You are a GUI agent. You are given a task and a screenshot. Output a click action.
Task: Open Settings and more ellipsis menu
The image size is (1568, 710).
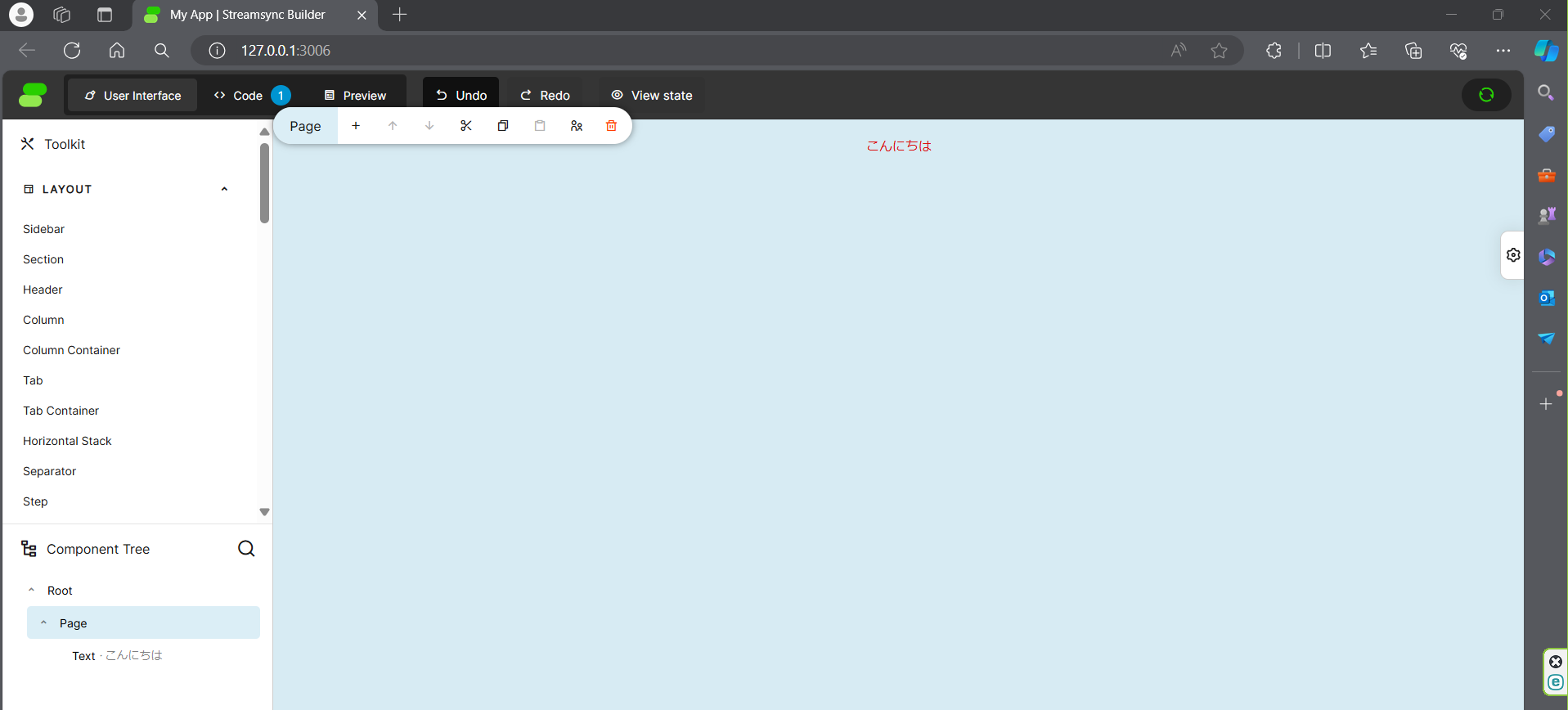(1503, 51)
